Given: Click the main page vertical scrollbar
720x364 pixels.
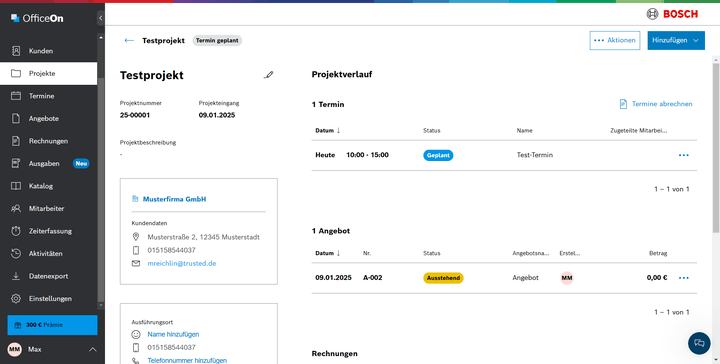Looking at the screenshot, I should click(716, 147).
